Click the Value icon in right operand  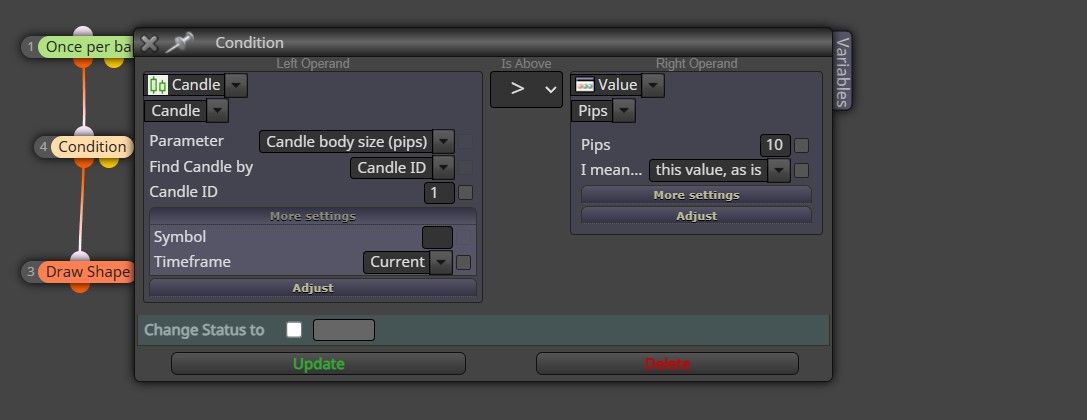click(x=585, y=85)
